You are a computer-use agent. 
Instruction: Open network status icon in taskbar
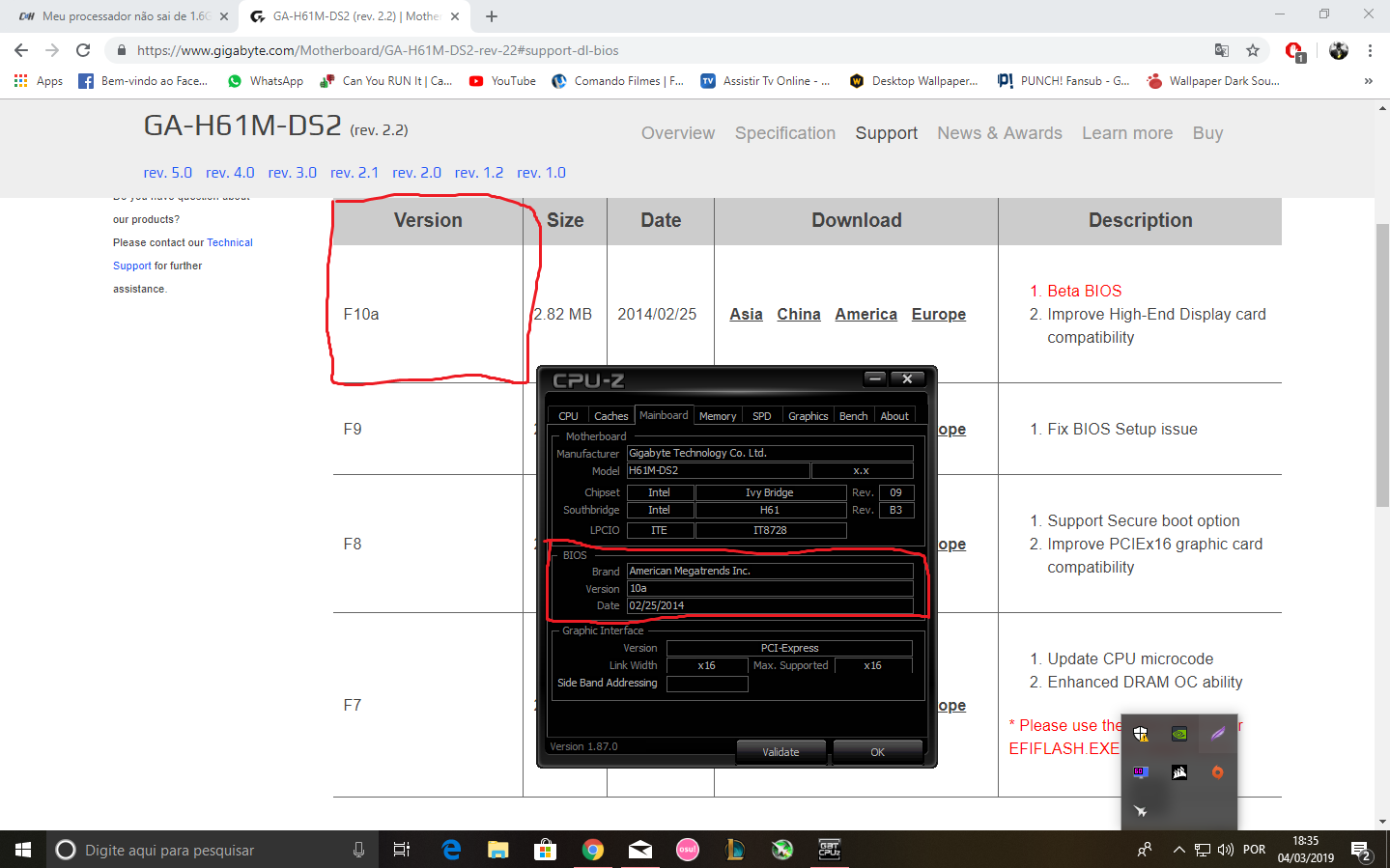1203,850
